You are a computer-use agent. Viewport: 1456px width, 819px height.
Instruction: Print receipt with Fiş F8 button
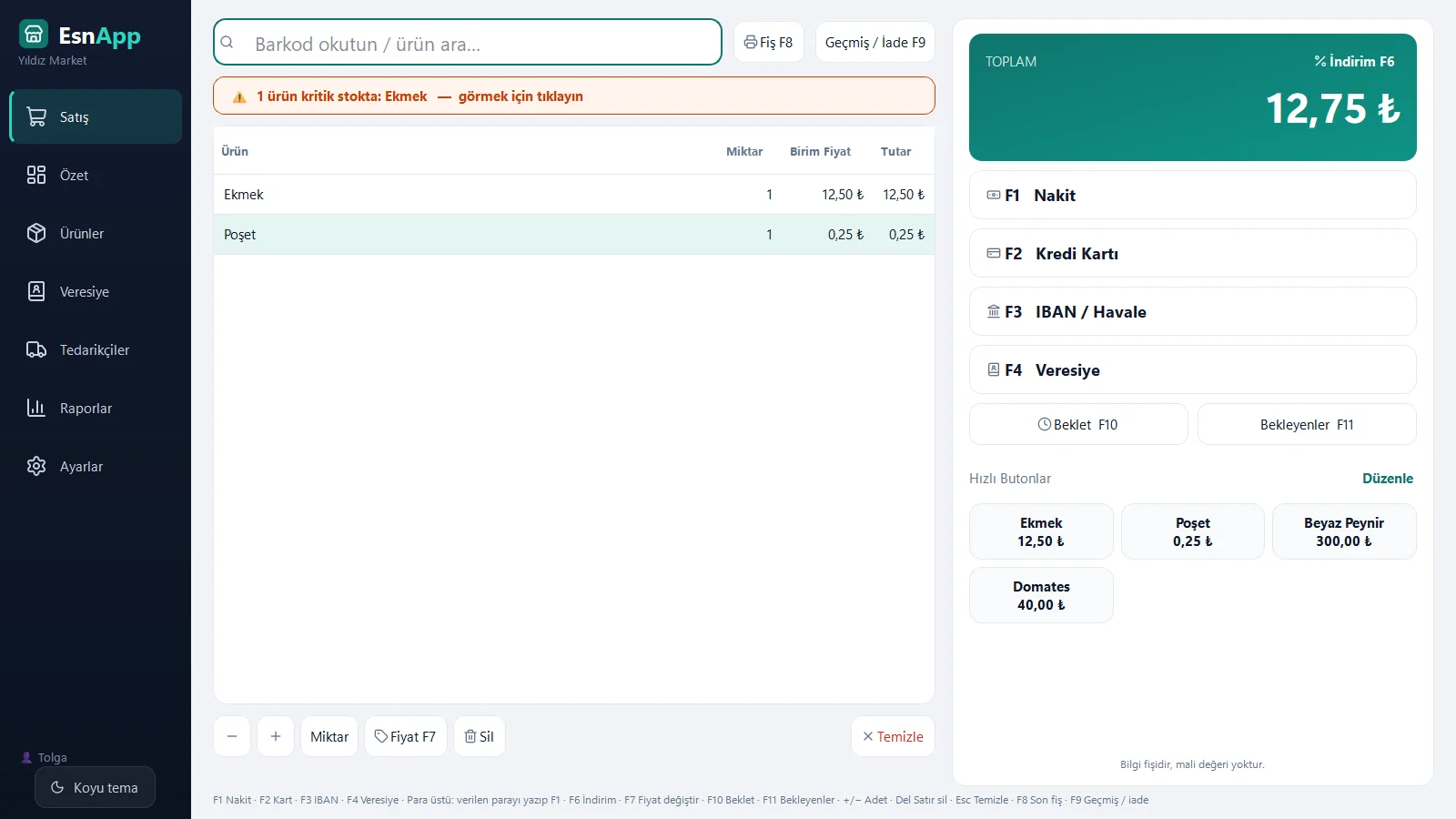(x=769, y=42)
